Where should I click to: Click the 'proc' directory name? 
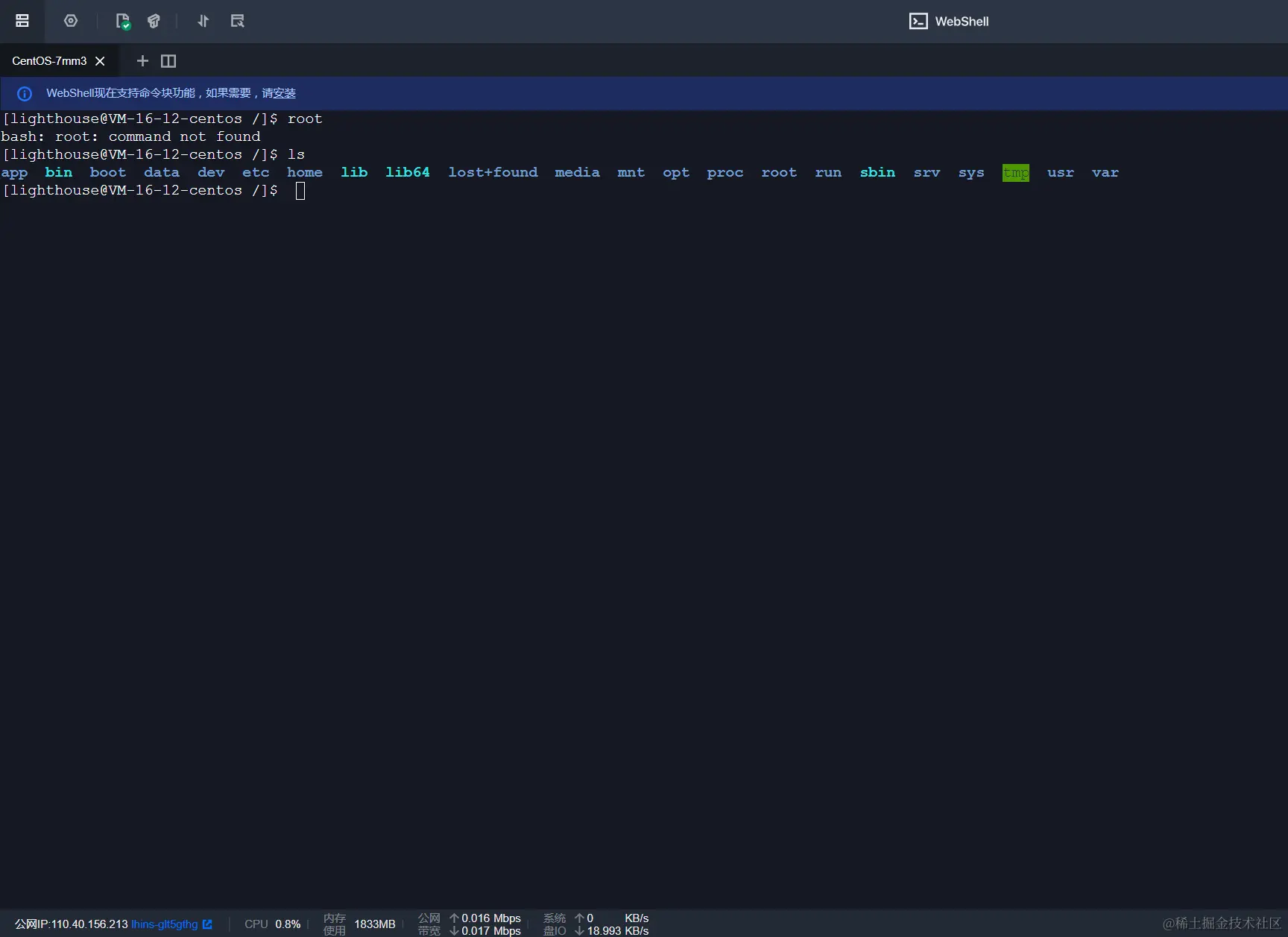(x=725, y=173)
